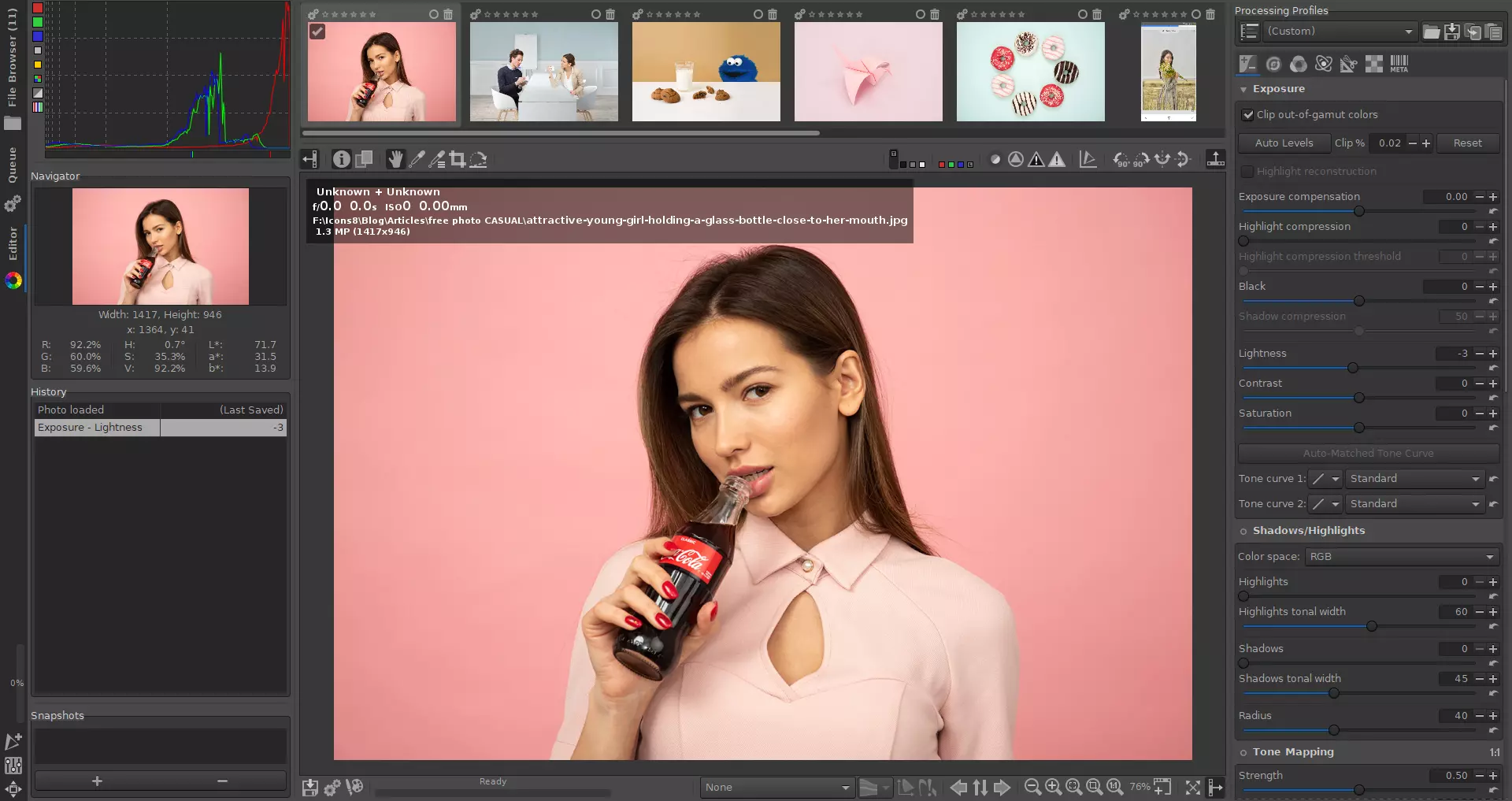Open Tone curve 1 type dropdown
This screenshot has width=1512, height=801.
1325,479
